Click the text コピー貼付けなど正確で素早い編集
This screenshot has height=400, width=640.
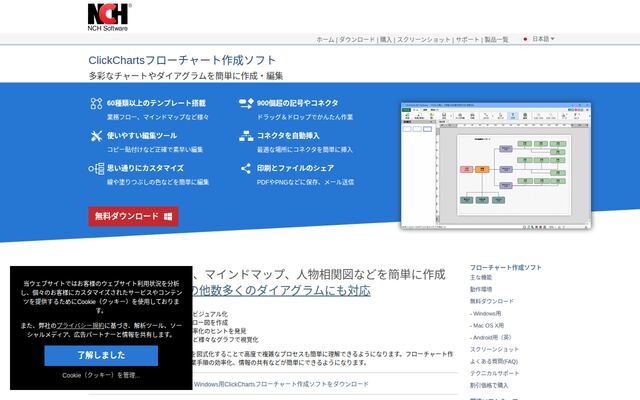click(155, 150)
